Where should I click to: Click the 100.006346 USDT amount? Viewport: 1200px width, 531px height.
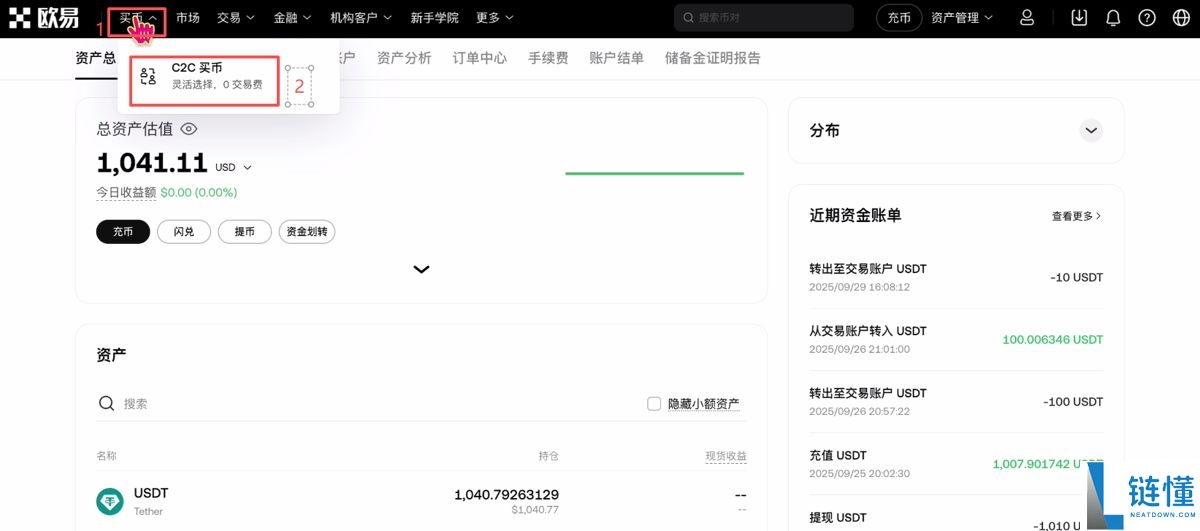[1053, 340]
